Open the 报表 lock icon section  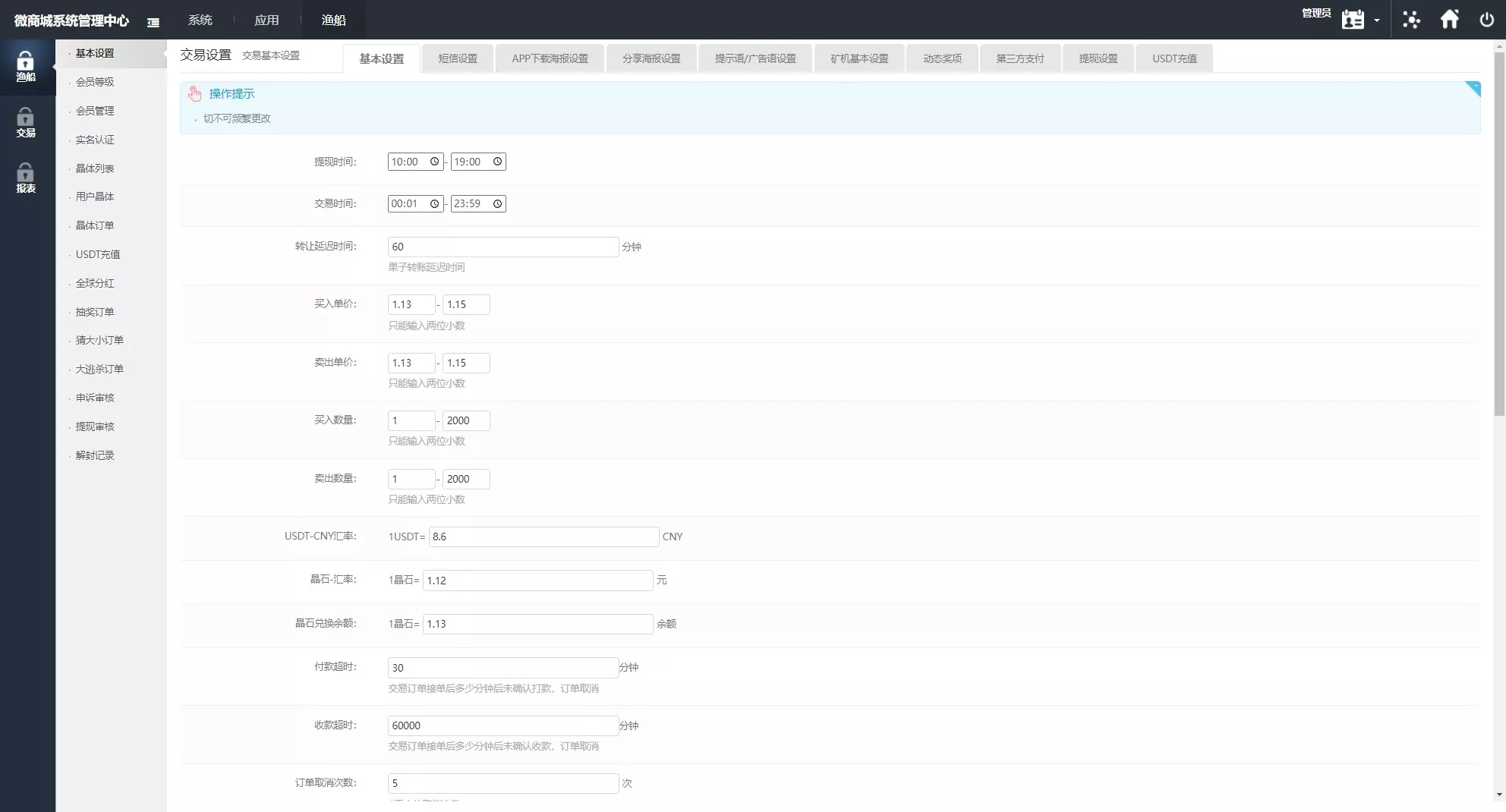26,174
